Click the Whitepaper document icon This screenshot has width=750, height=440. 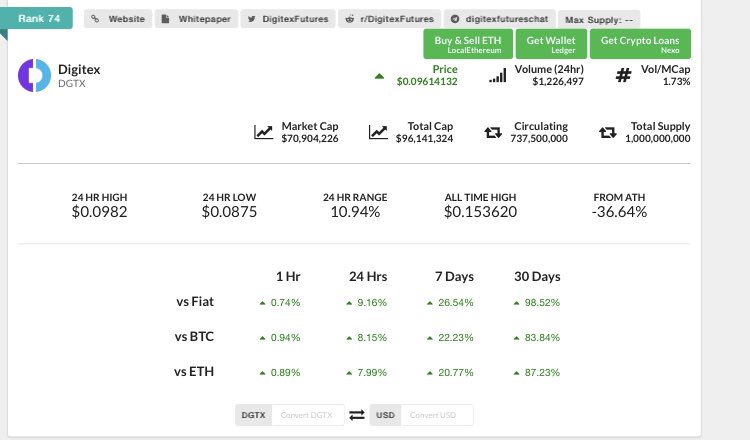[165, 19]
